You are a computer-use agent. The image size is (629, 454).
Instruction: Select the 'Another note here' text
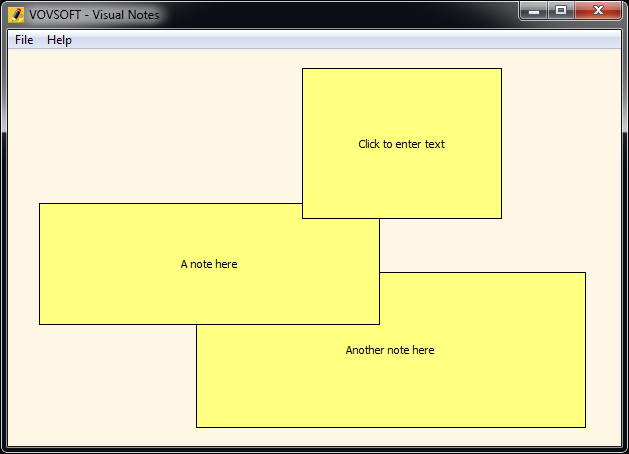(389, 350)
